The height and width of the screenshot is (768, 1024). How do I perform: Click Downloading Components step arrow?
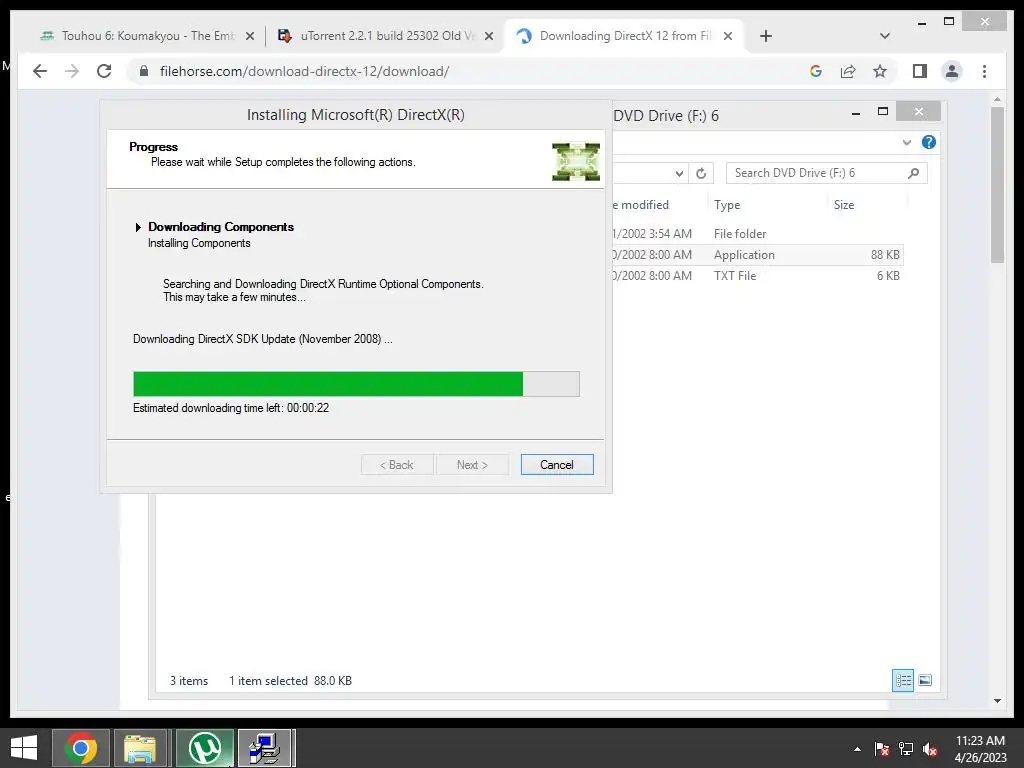[x=138, y=227]
